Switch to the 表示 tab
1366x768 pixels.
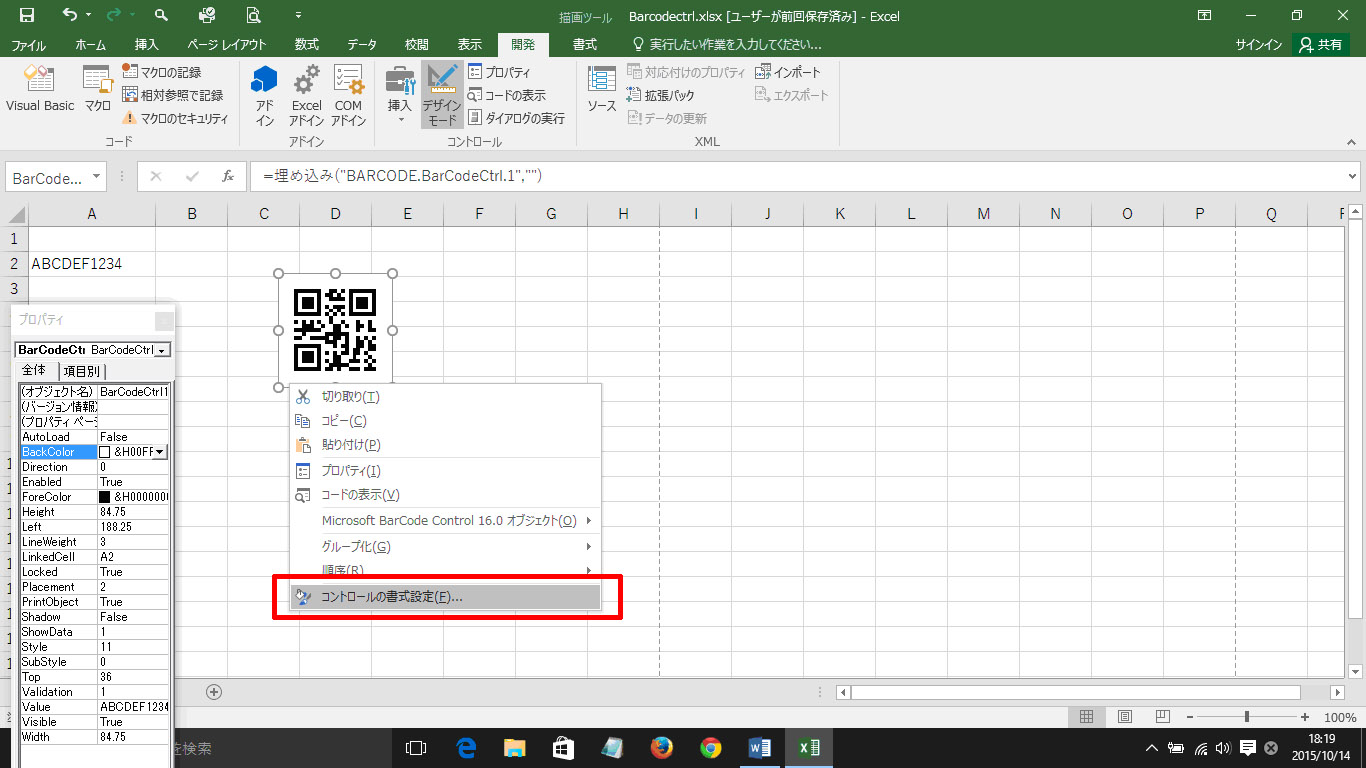point(470,45)
